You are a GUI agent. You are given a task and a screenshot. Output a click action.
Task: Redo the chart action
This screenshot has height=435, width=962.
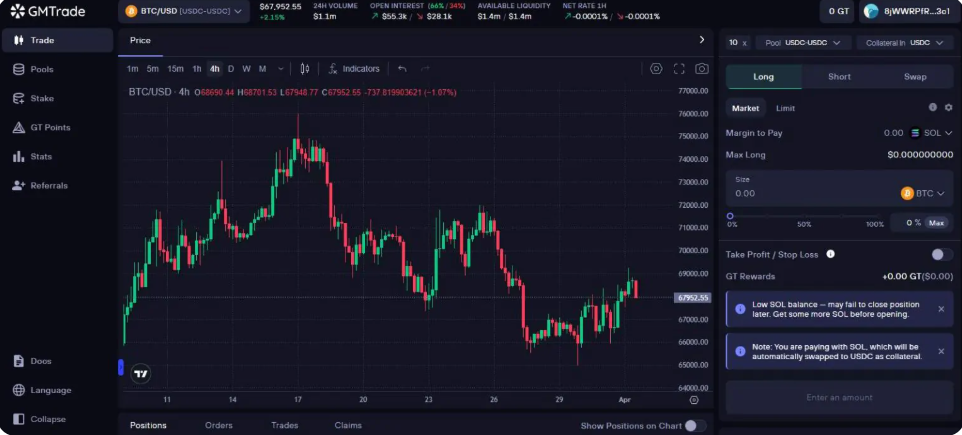point(425,69)
